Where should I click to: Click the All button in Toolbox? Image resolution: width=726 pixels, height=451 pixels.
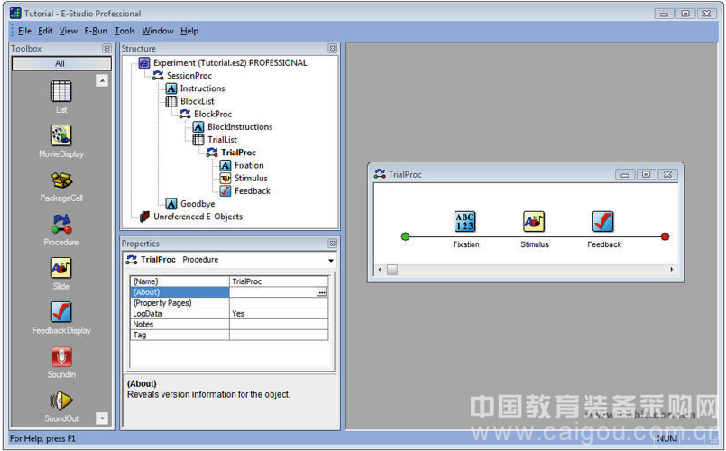(62, 63)
